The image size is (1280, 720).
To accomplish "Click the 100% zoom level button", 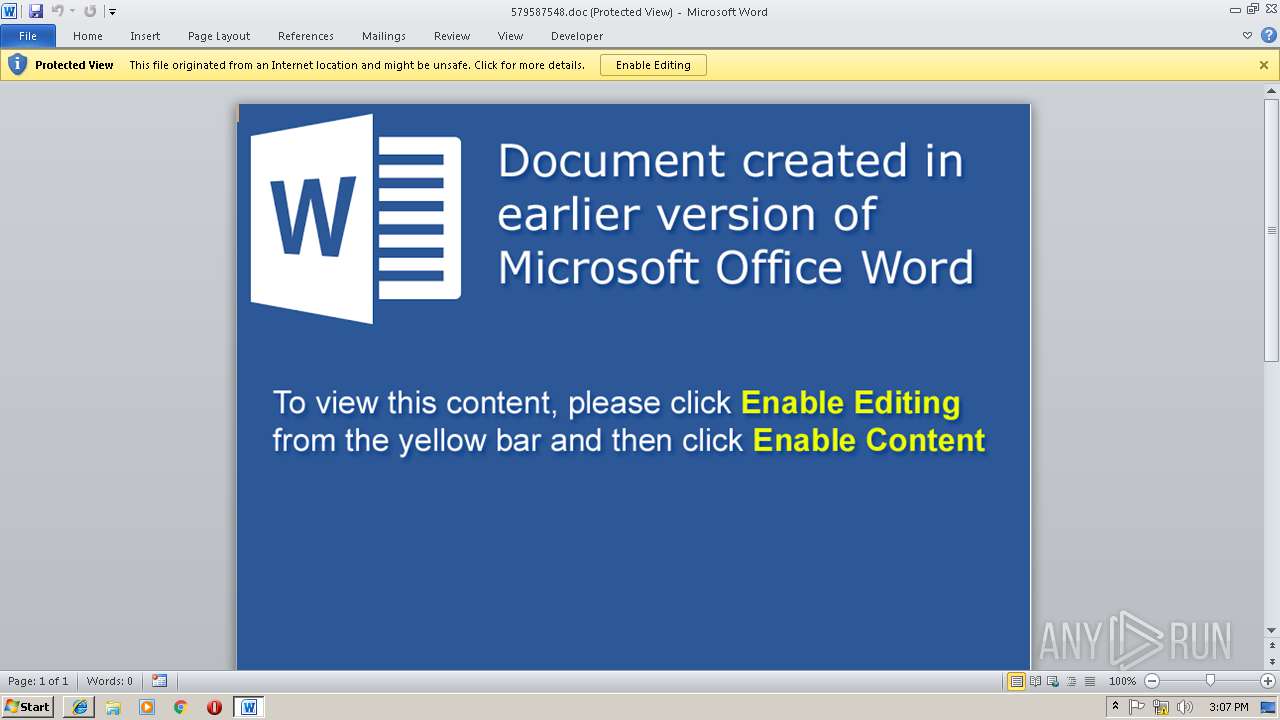I will pyautogui.click(x=1122, y=681).
